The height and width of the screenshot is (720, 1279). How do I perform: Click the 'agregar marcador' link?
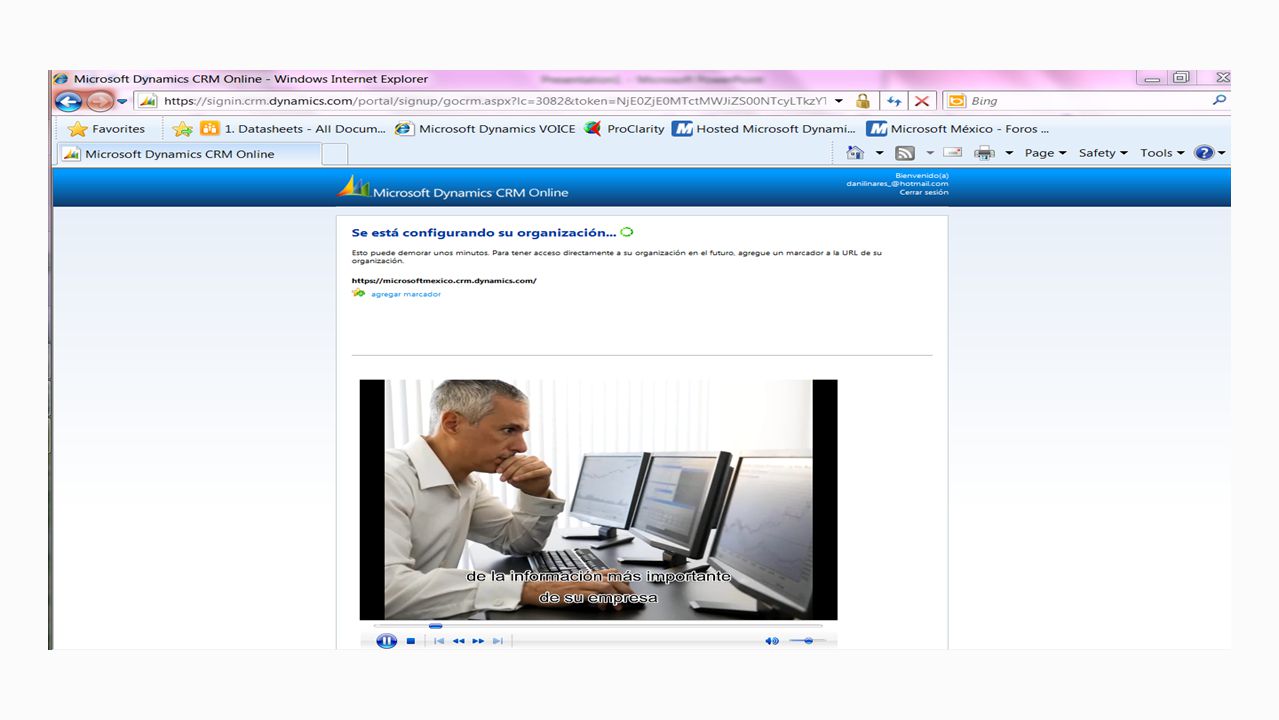click(x=406, y=294)
